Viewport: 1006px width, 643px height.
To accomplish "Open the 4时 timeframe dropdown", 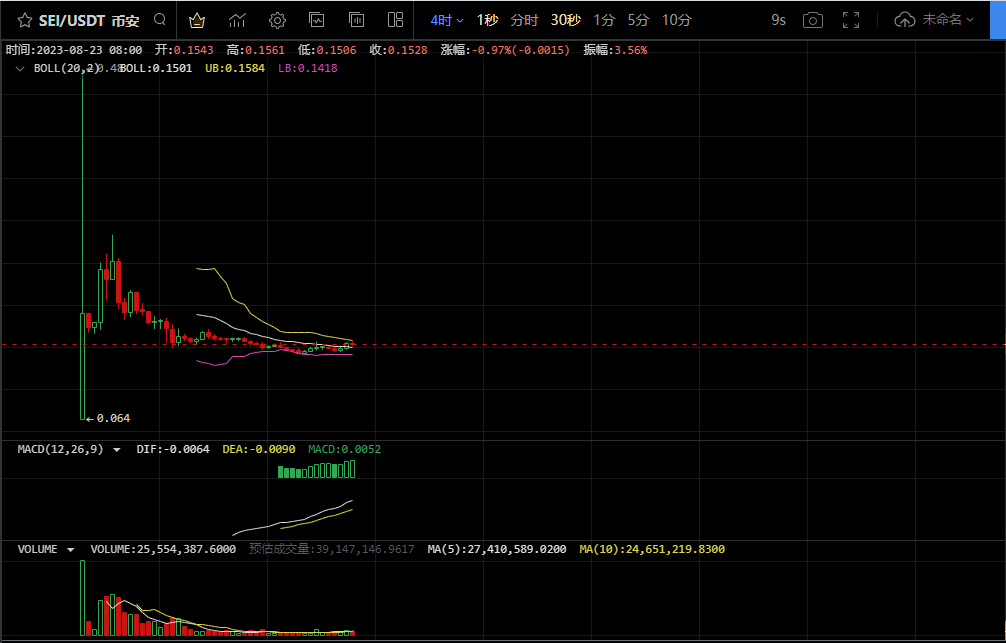I will (447, 21).
